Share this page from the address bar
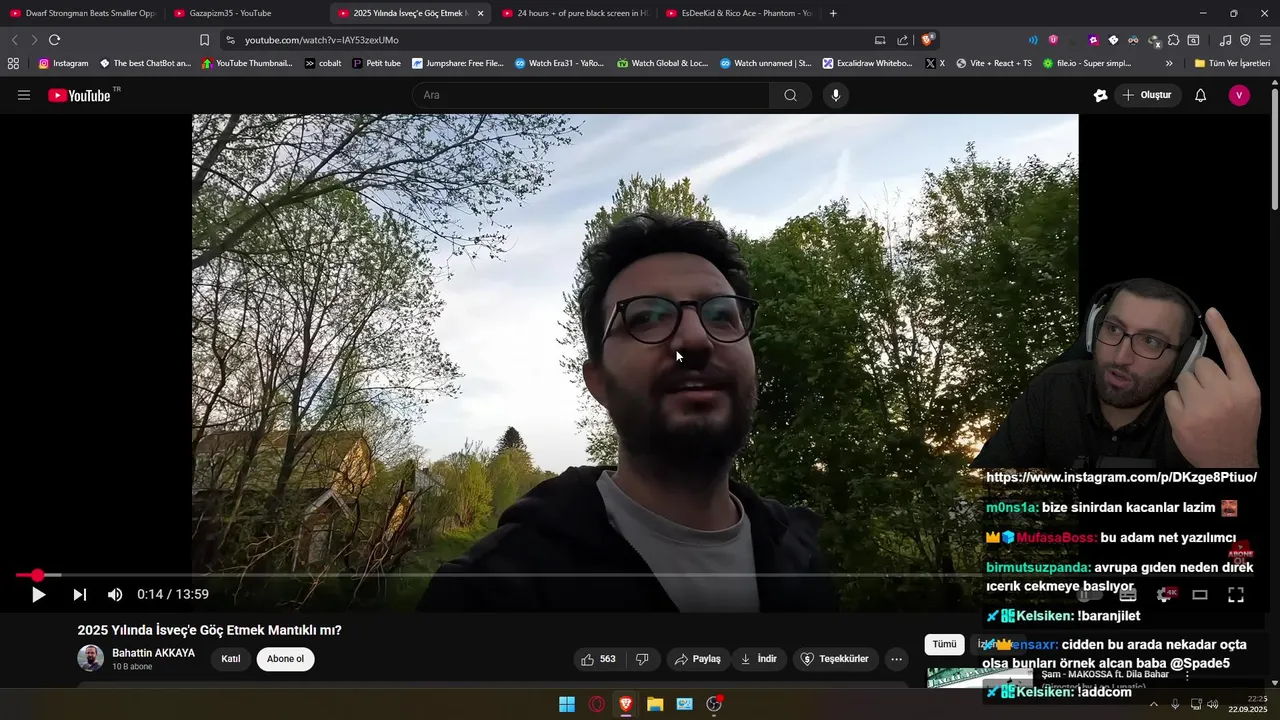The width and height of the screenshot is (1280, 720). click(903, 40)
